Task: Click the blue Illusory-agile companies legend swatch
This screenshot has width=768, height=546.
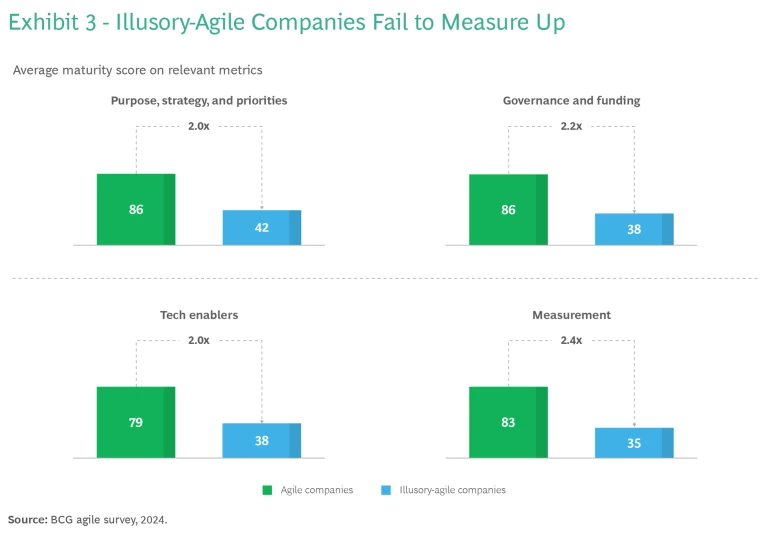Action: click(385, 490)
